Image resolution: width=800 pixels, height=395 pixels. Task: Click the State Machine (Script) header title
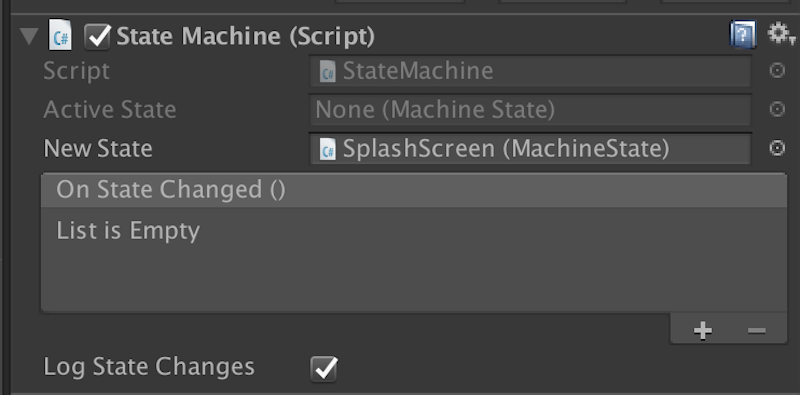245,36
